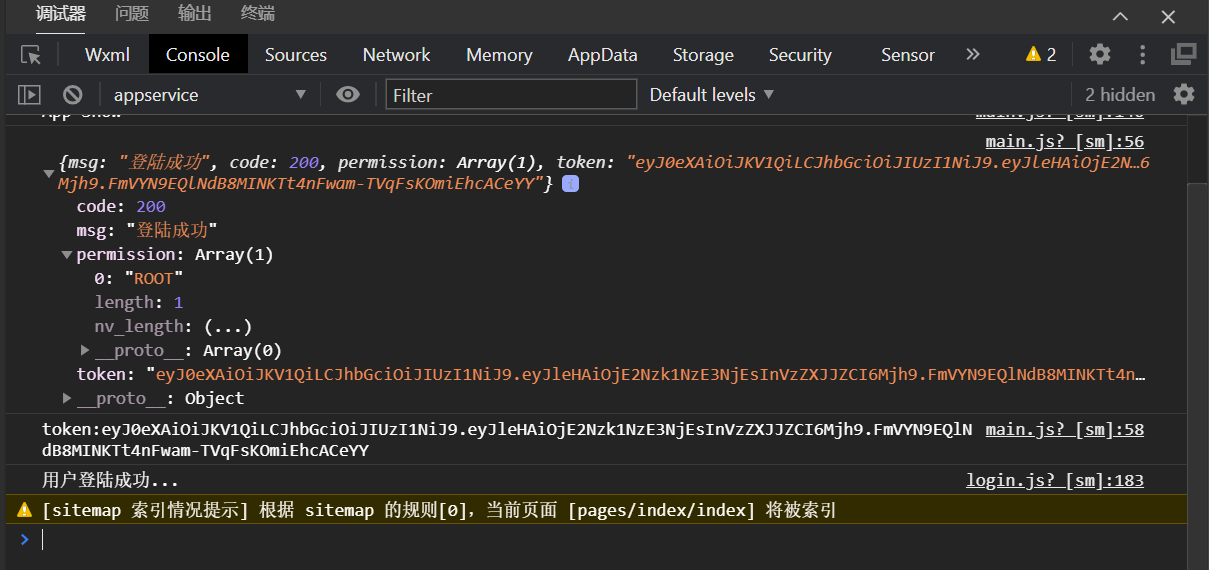The image size is (1209, 570).
Task: Open the login.js? [sm]:183 source link
Action: 1054,481
